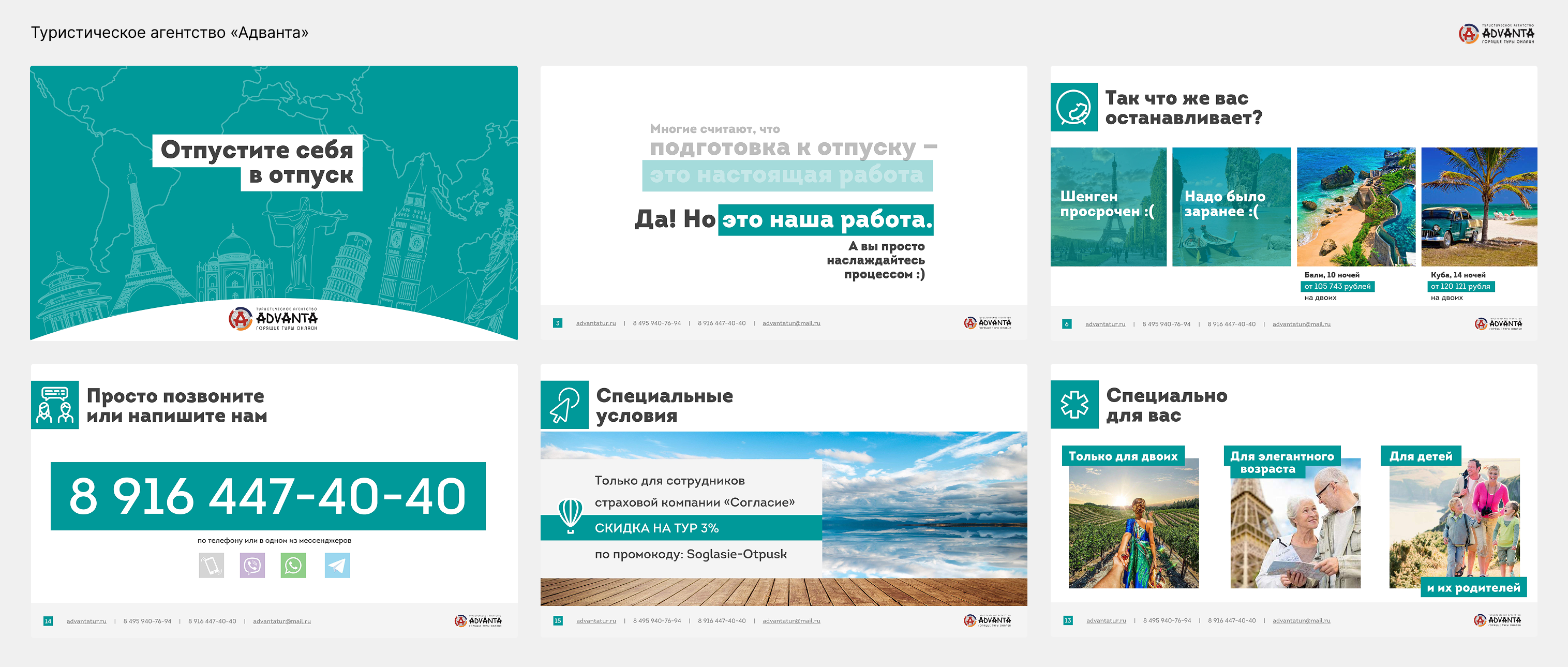Click 'Отпустите себя в отпуск' cover title
This screenshot has height=667, width=1568.
[x=257, y=162]
